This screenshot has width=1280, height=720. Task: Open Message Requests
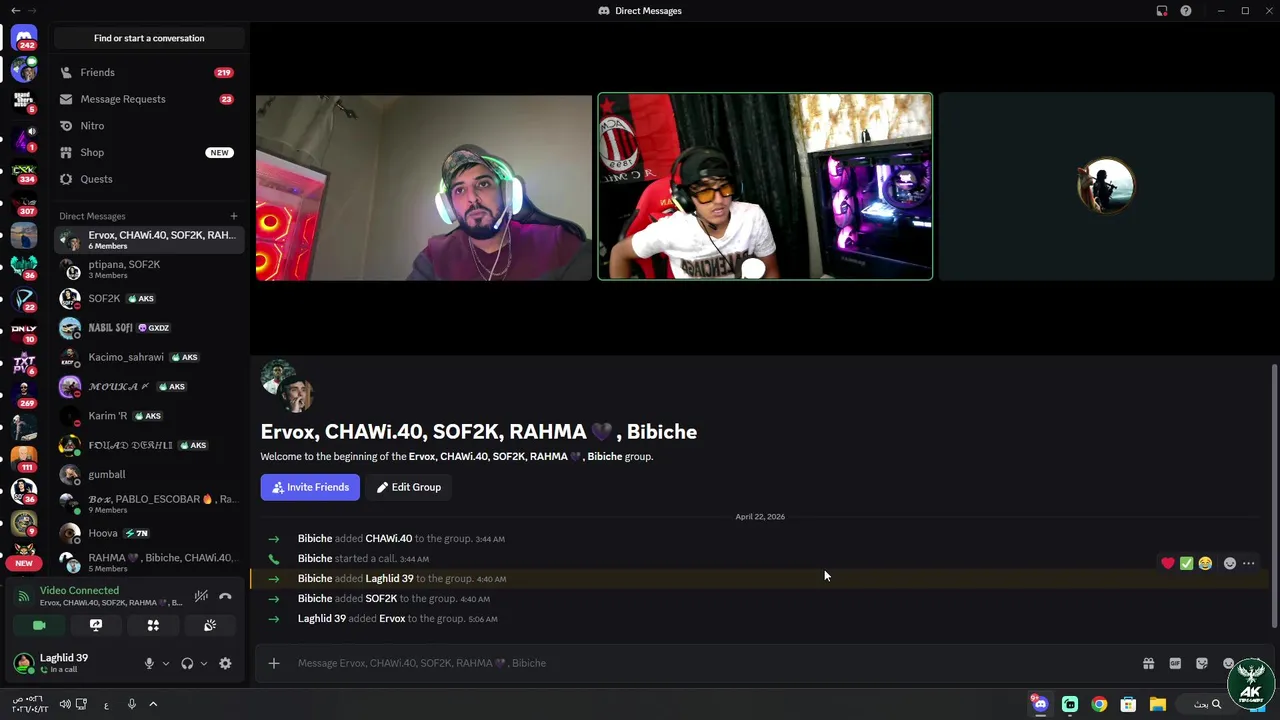click(x=149, y=99)
